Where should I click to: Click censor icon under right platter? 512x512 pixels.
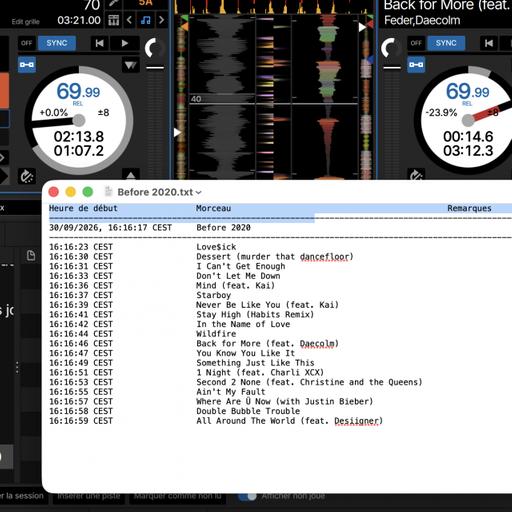click(x=416, y=175)
